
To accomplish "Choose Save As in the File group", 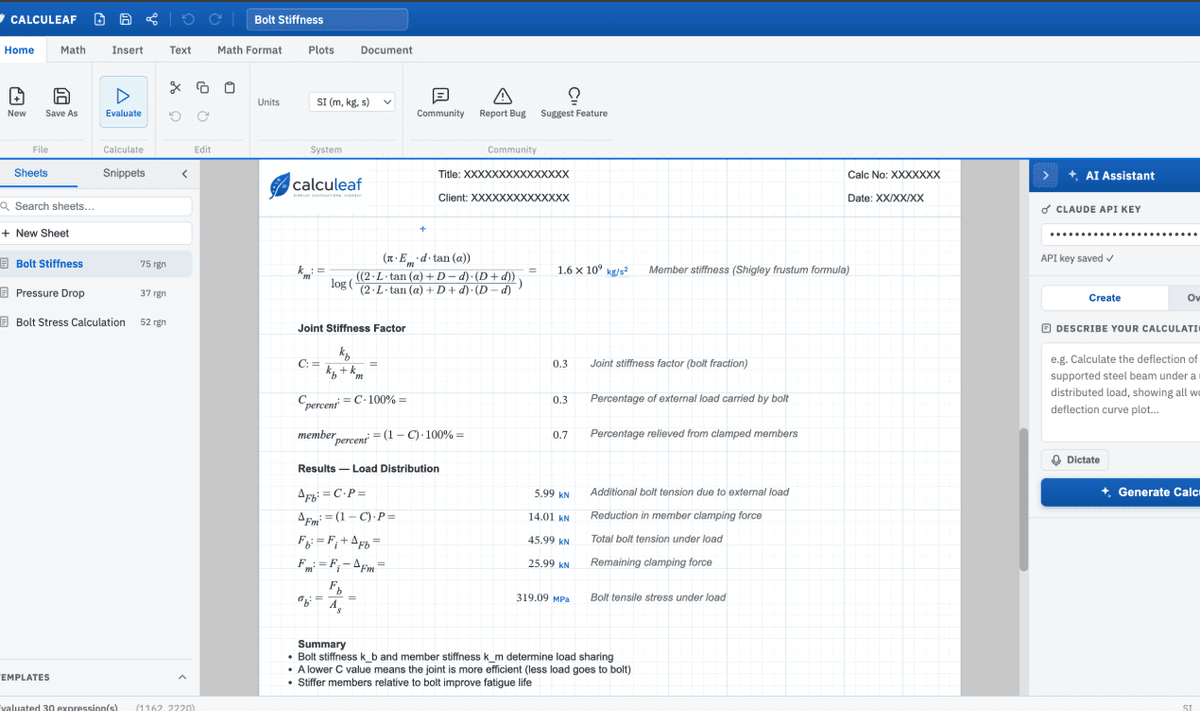I will click(x=61, y=102).
